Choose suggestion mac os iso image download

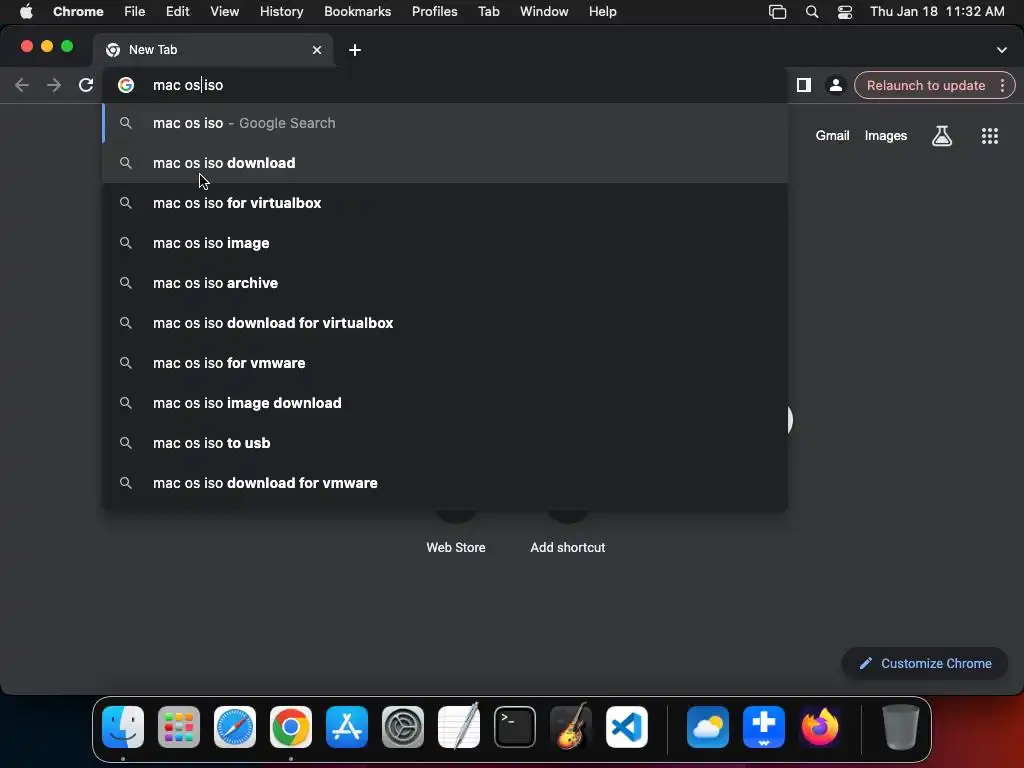[445, 403]
